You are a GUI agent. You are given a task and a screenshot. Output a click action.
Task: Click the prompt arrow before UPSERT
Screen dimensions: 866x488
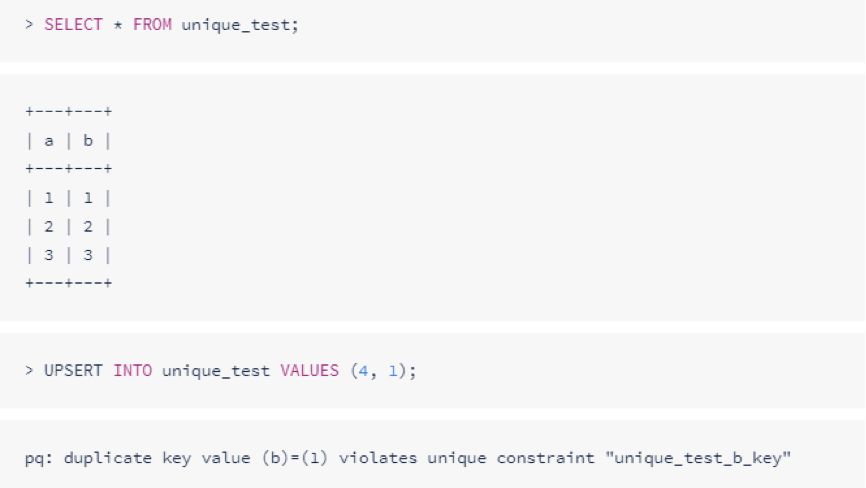click(29, 370)
